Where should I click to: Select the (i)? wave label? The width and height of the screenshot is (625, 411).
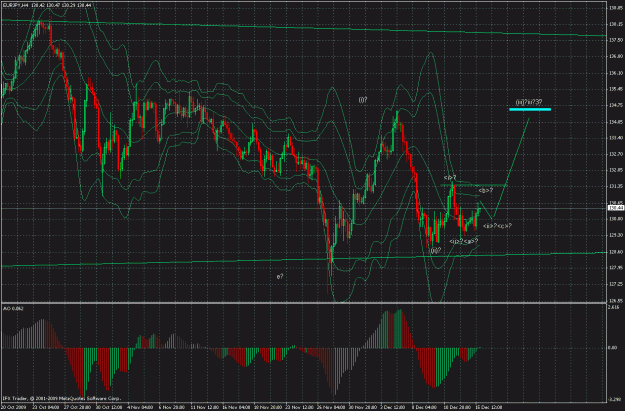362,100
